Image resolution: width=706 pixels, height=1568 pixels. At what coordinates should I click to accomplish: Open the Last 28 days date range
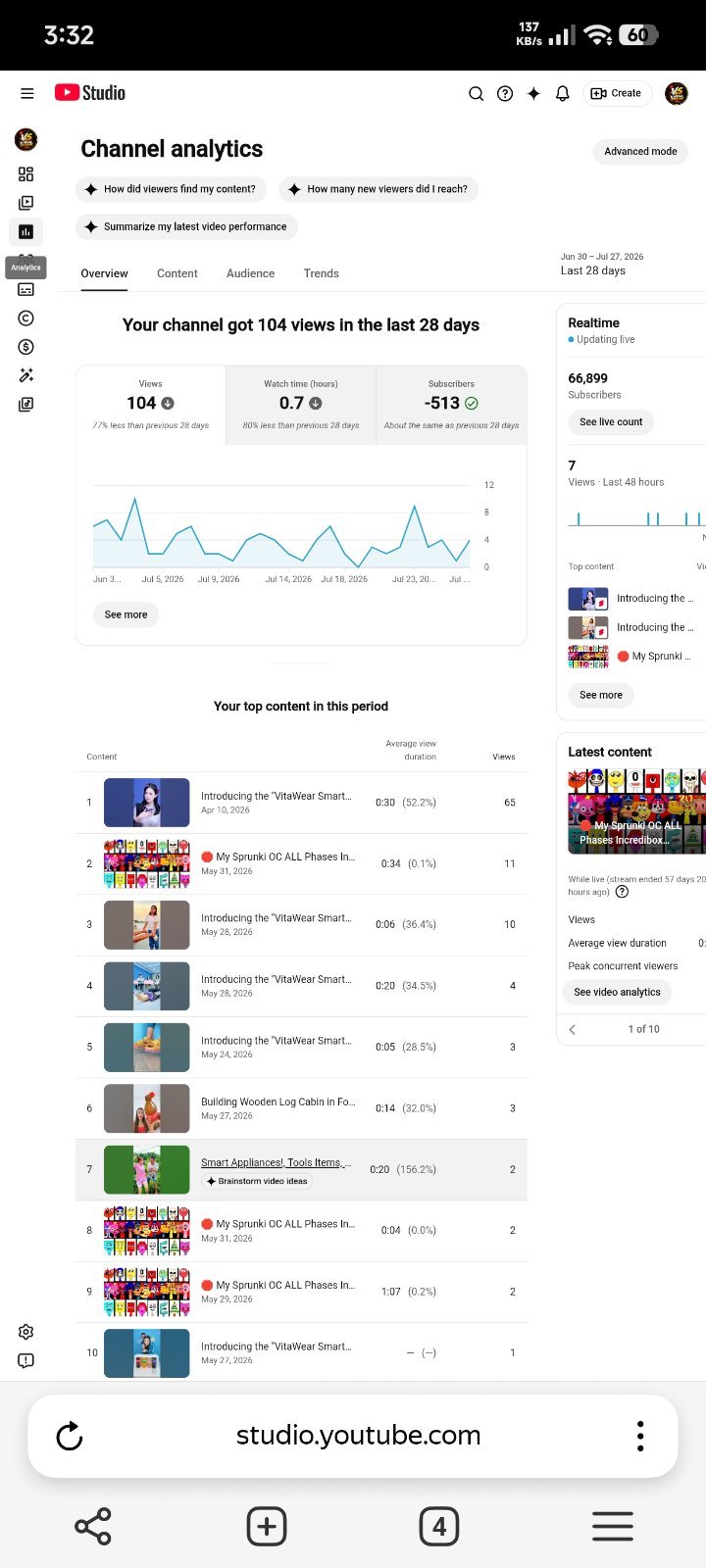(x=601, y=264)
